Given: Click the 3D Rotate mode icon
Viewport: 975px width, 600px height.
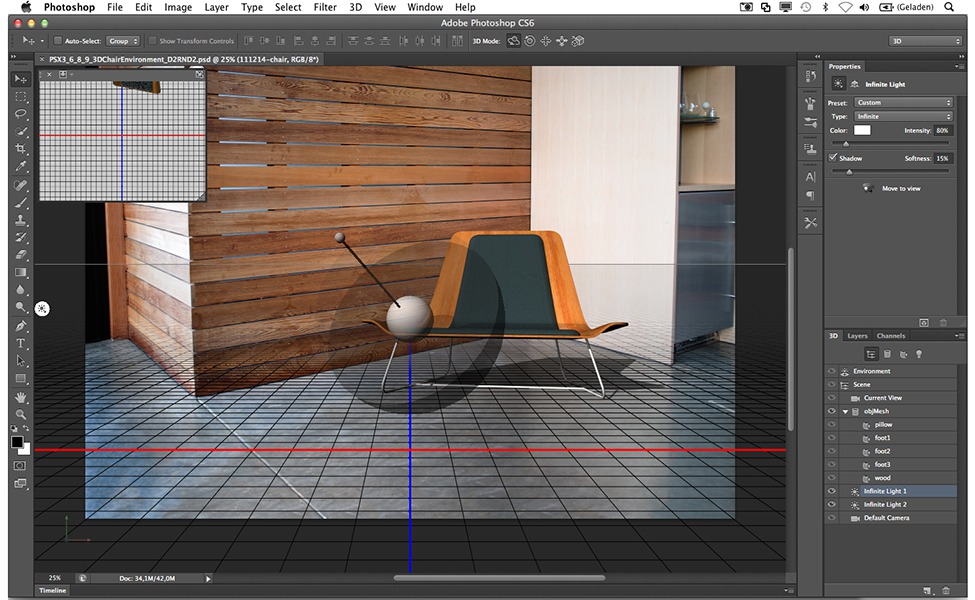Looking at the screenshot, I should point(513,41).
